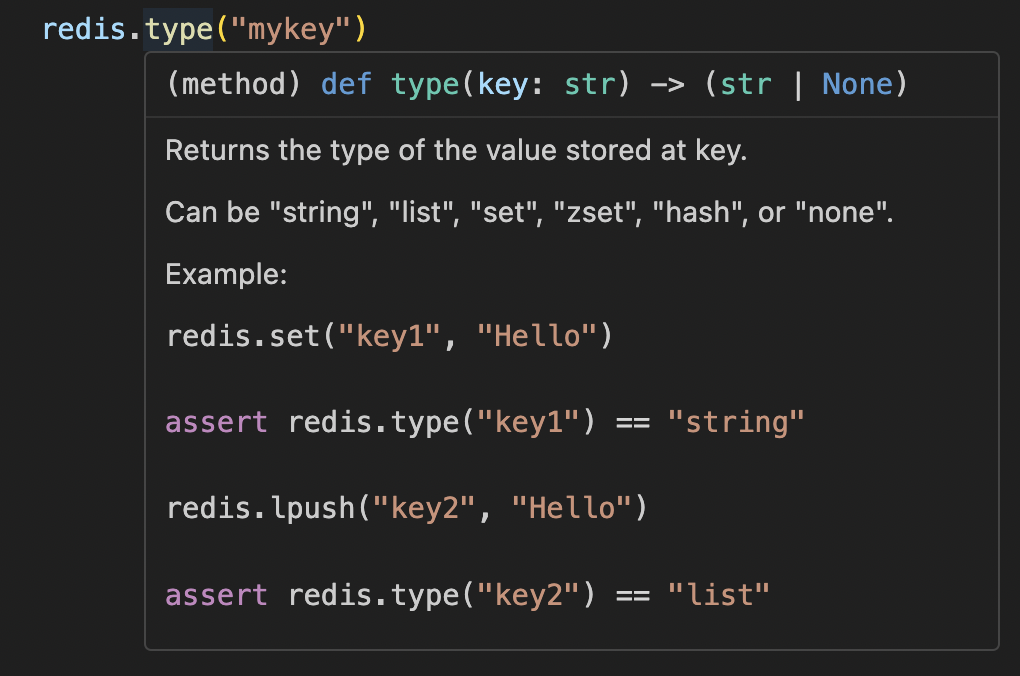1020x676 pixels.
Task: Click the assert keyword on the "key1" line
Action: coord(216,422)
